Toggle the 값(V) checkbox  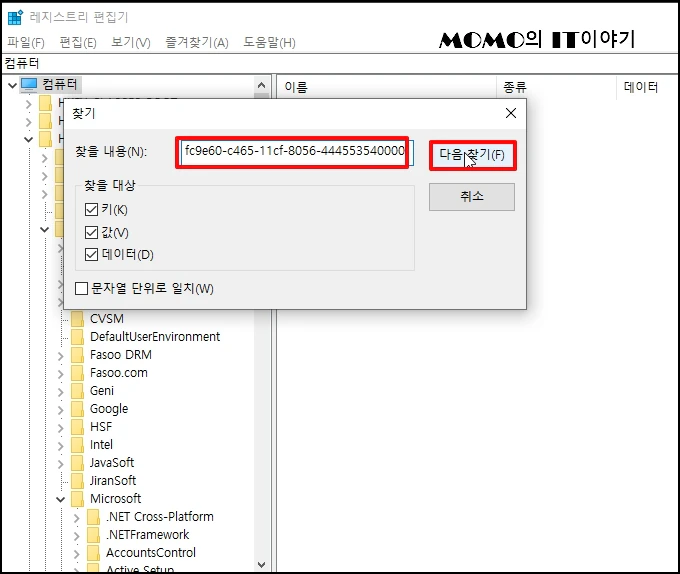pyautogui.click(x=92, y=232)
